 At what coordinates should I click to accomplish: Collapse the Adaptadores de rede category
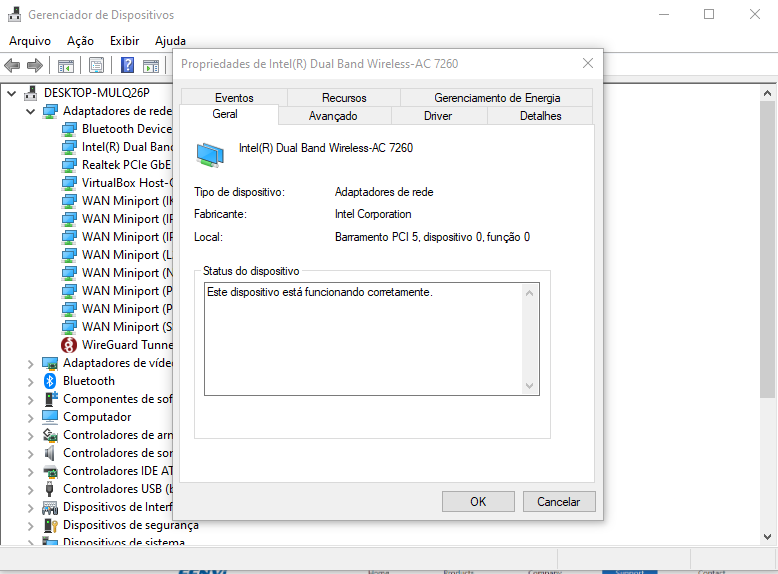[31, 111]
